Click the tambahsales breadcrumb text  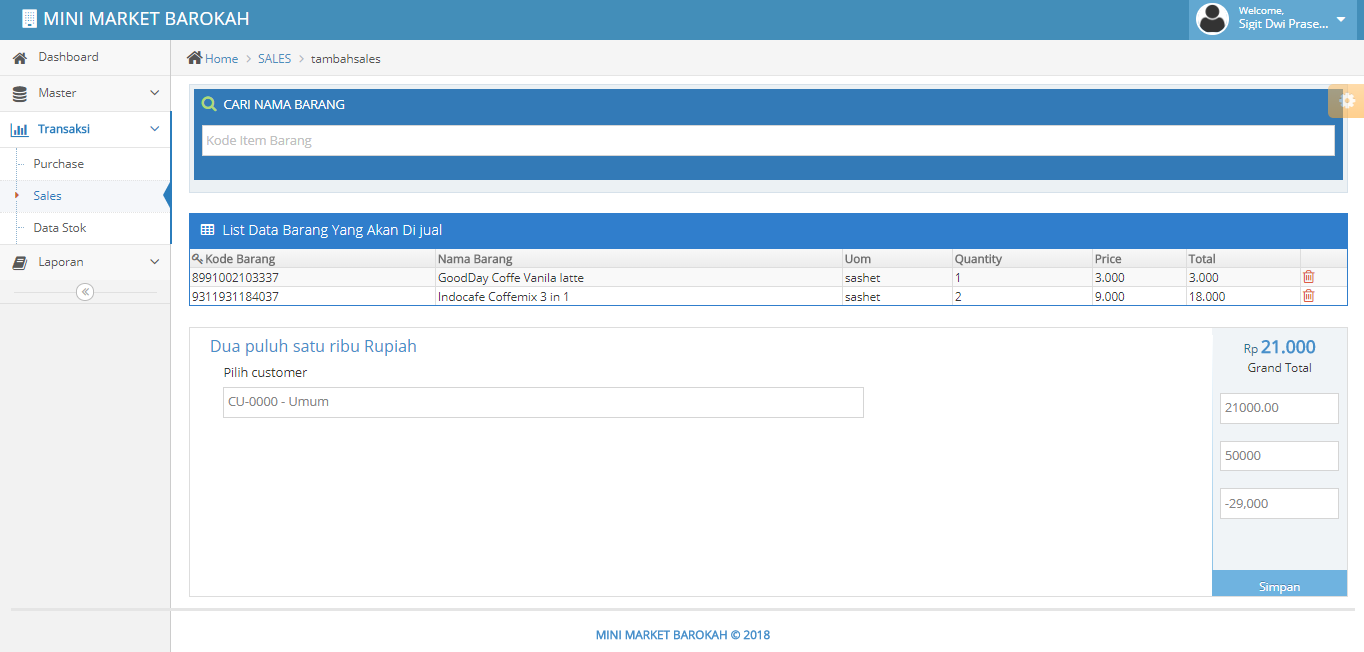point(345,59)
